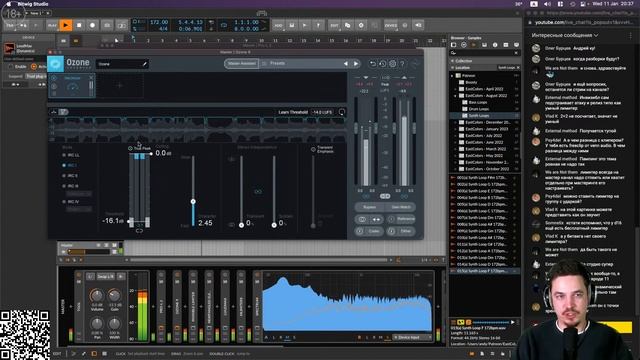The image size is (640, 360).
Task: Click the stereo swap arrows icon in Ozone
Action: (x=376, y=219)
